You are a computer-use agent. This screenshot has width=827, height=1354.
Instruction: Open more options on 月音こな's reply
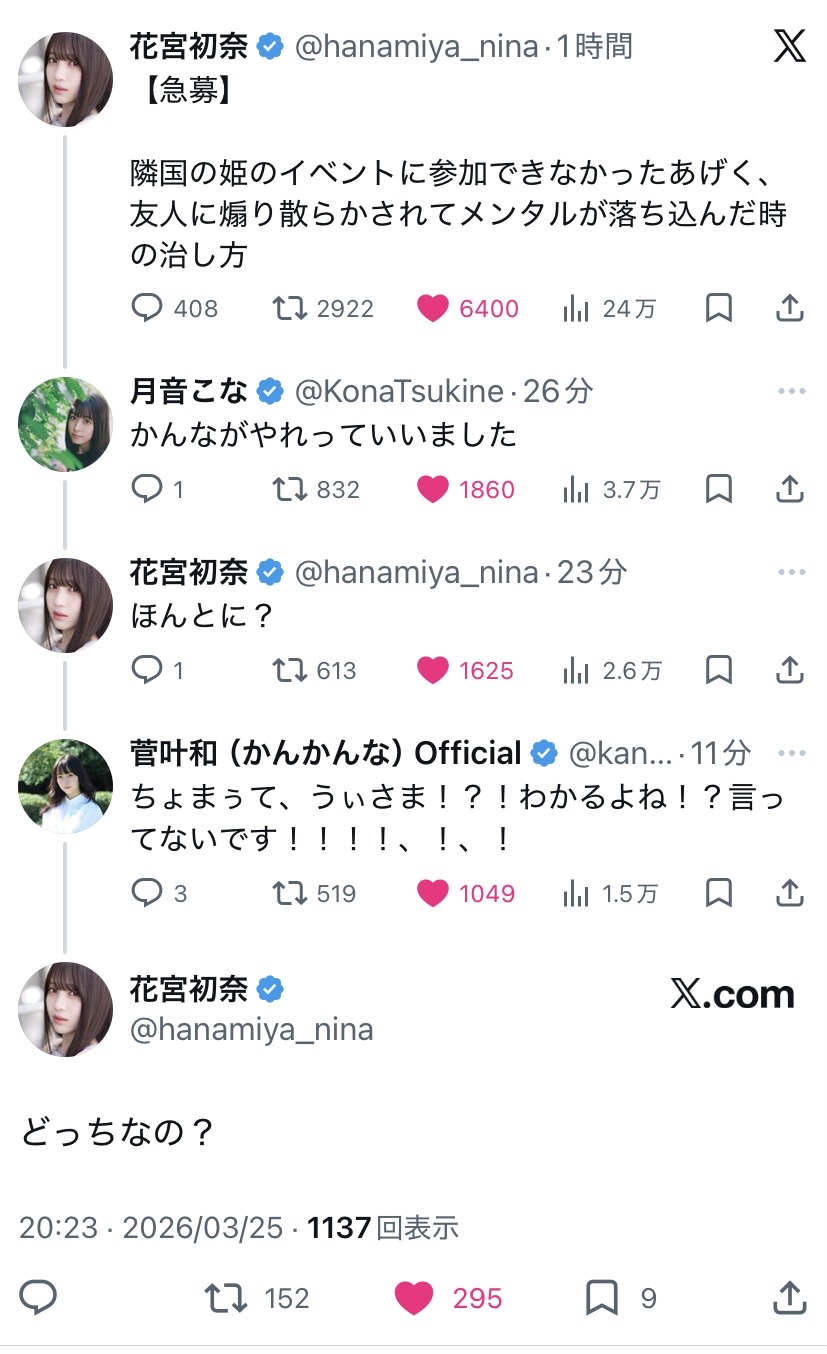point(791,391)
